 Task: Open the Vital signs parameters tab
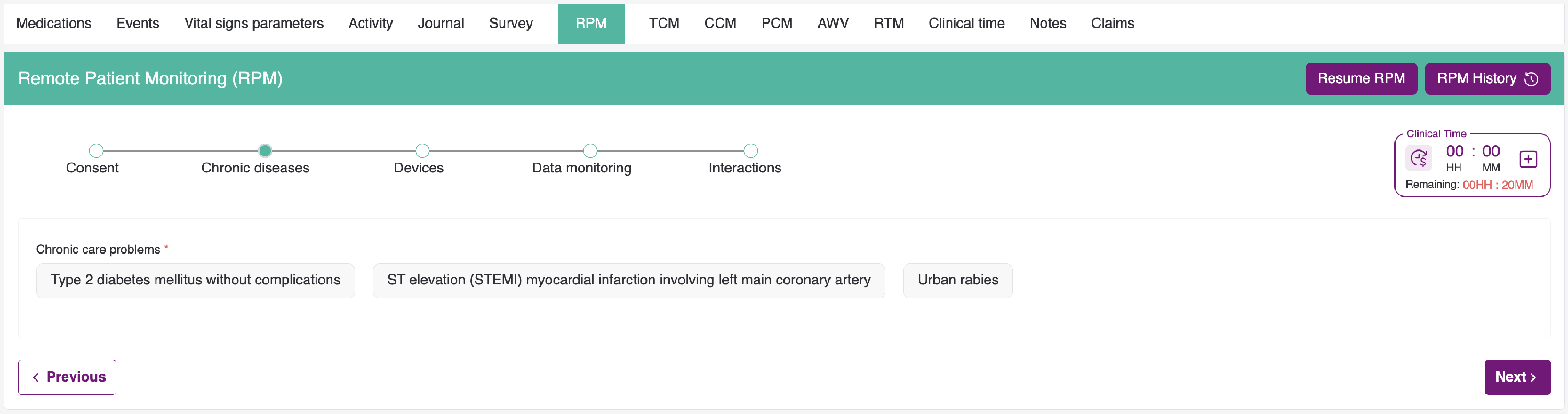coord(254,23)
